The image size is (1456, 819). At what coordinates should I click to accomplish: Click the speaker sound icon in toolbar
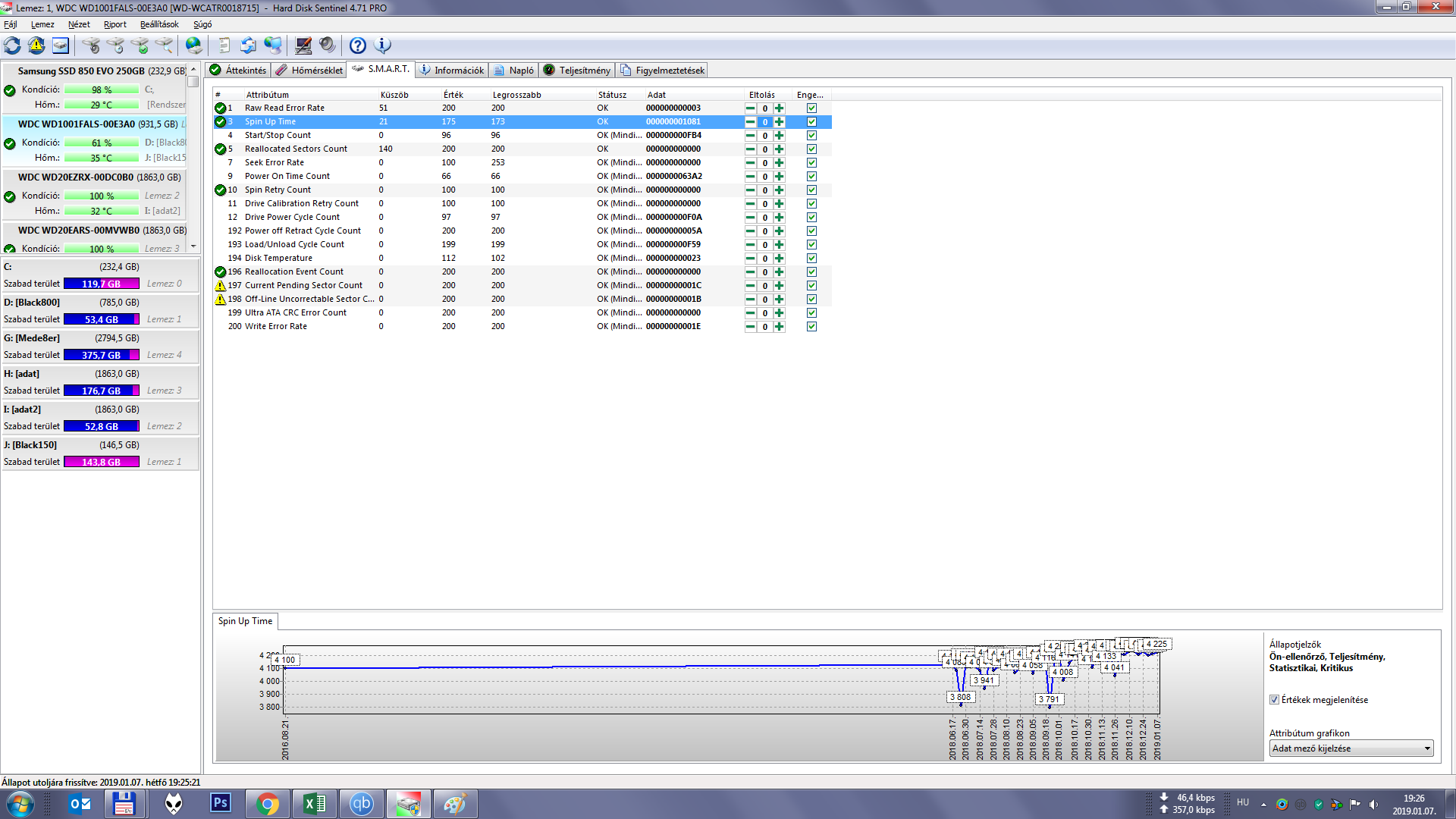(x=327, y=45)
